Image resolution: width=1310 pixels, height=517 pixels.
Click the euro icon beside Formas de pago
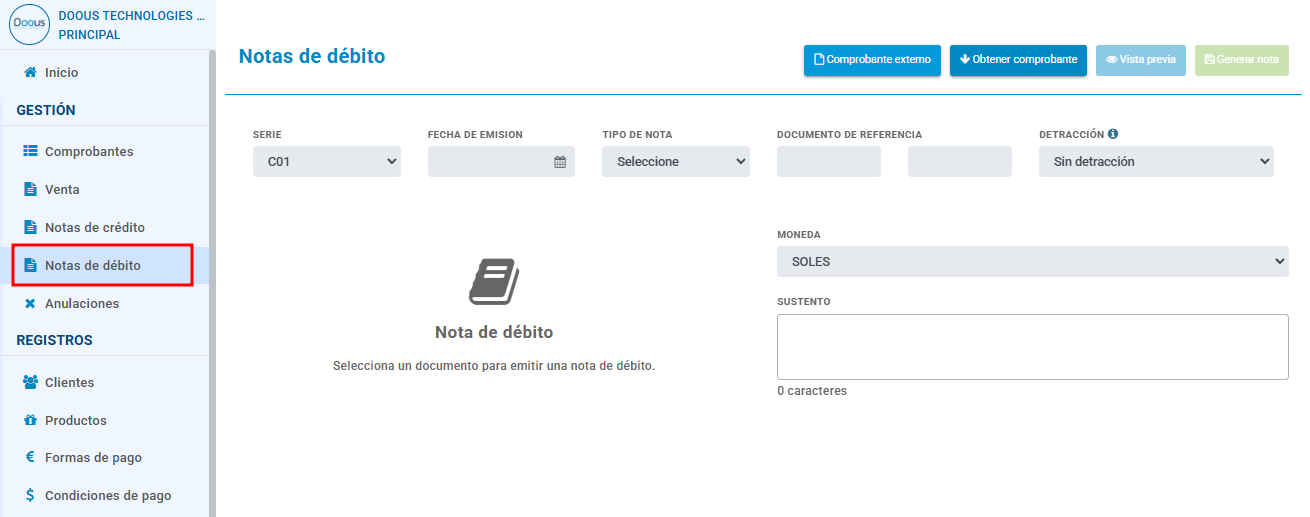click(x=30, y=457)
